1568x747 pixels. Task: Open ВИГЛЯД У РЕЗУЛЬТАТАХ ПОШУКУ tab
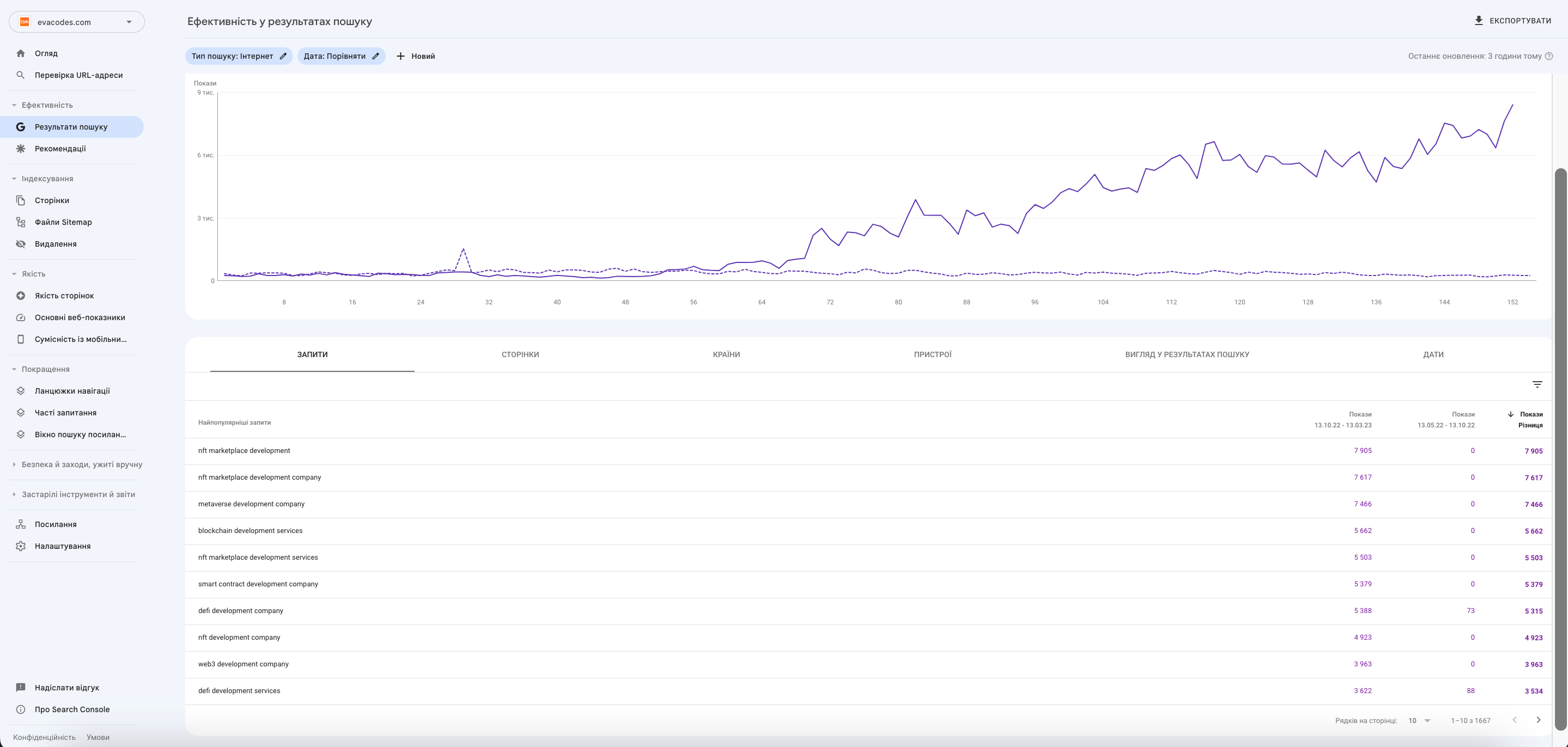tap(1187, 354)
